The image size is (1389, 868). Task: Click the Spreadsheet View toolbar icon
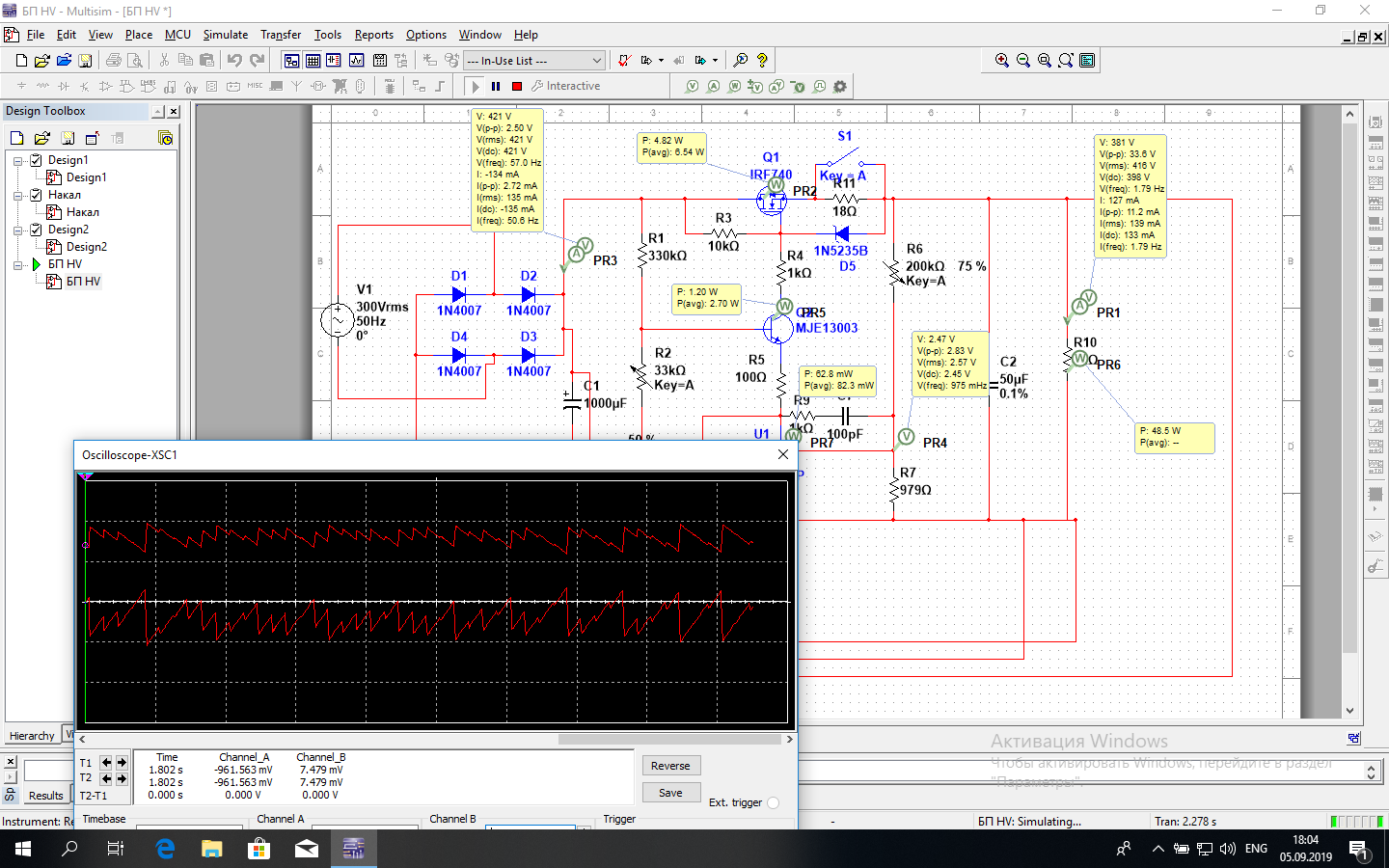point(313,61)
